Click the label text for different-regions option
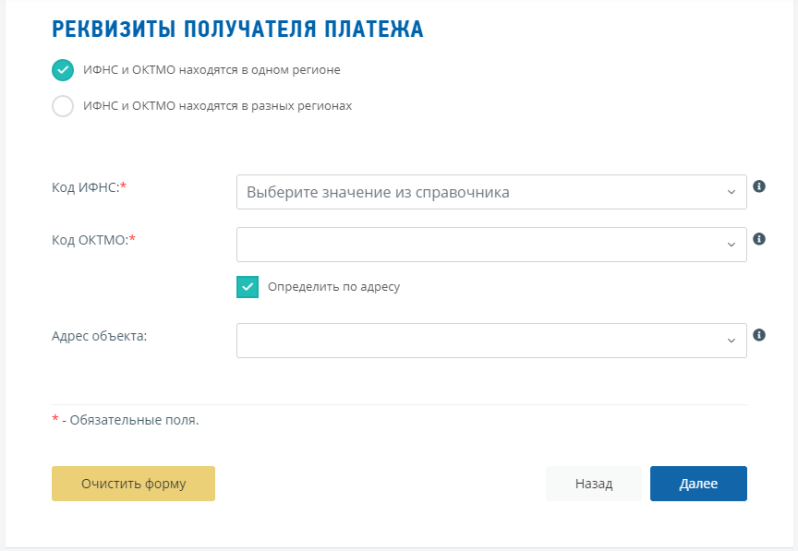Viewport: 798px width, 551px height. (x=217, y=106)
